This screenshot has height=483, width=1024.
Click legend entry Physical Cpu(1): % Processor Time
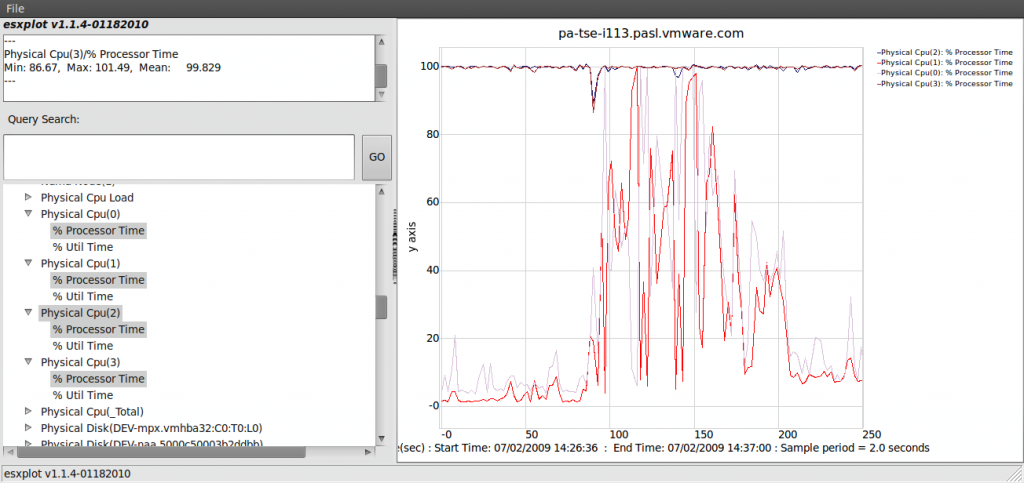coord(945,62)
